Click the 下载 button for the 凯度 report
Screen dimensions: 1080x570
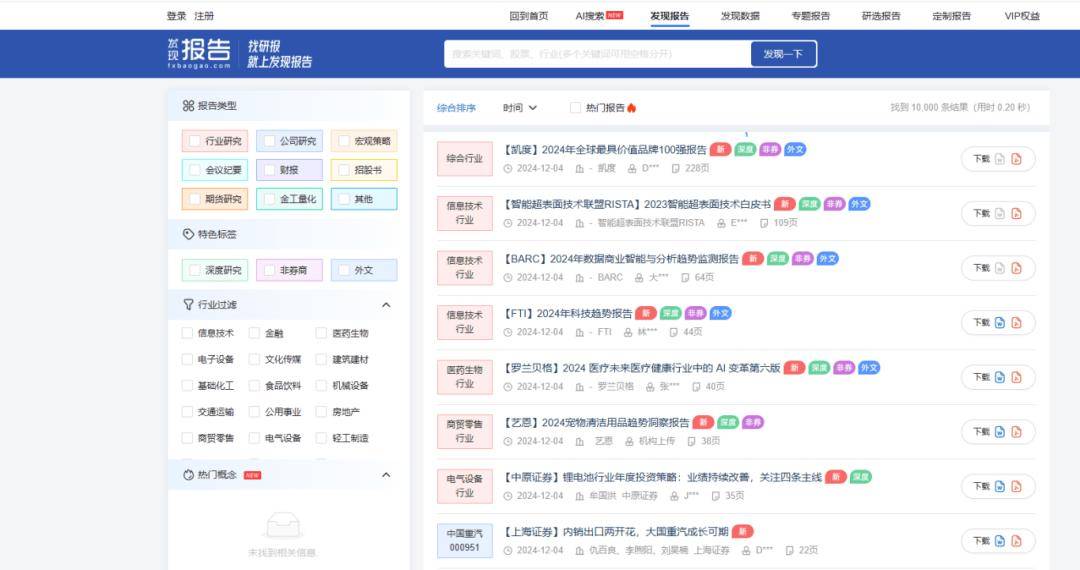click(998, 159)
